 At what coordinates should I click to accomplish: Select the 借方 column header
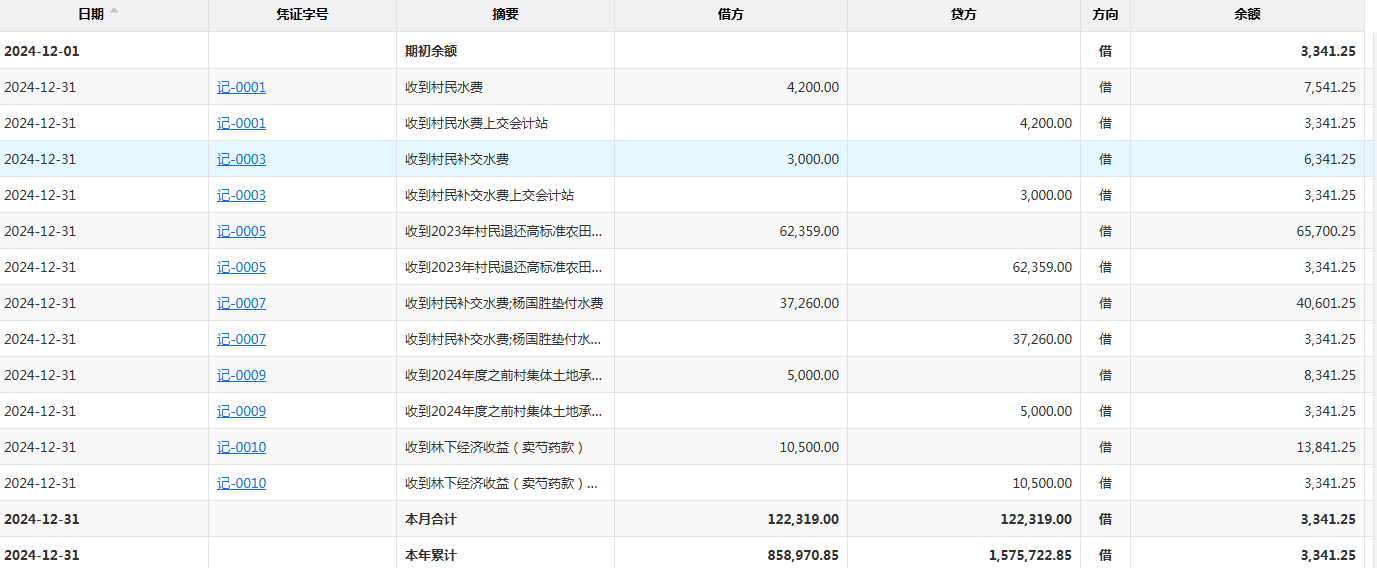(x=730, y=15)
